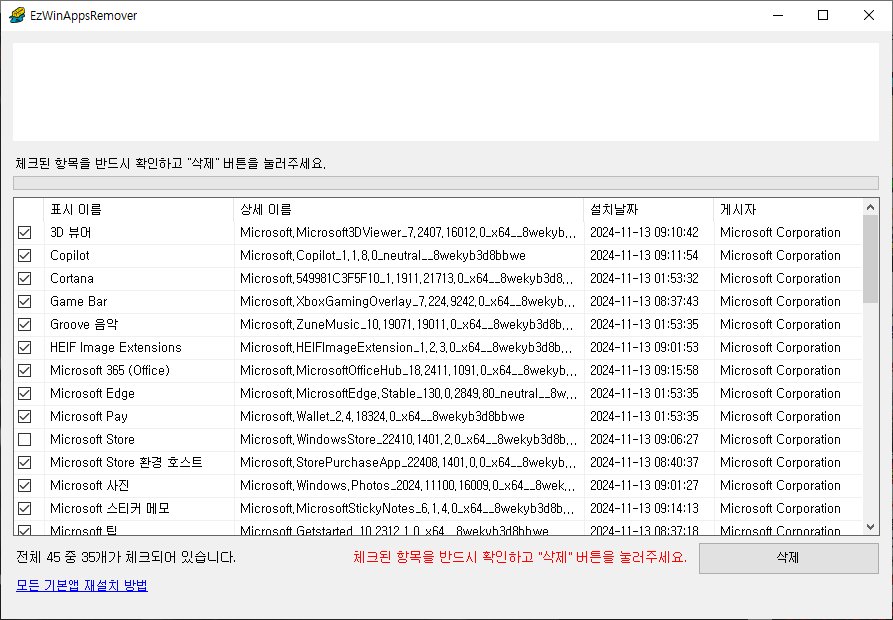Open 모든 기본앱 재설치 방법 link
893x620 pixels.
[x=82, y=585]
